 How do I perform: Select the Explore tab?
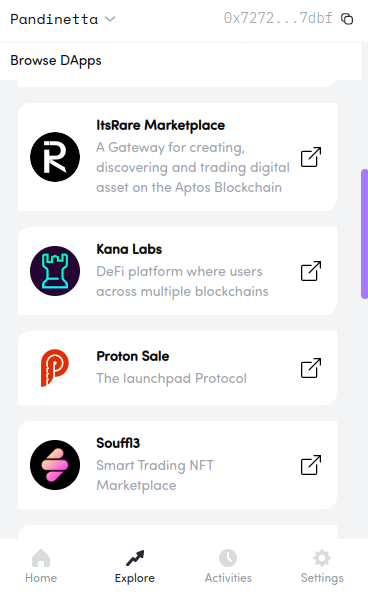[135, 566]
